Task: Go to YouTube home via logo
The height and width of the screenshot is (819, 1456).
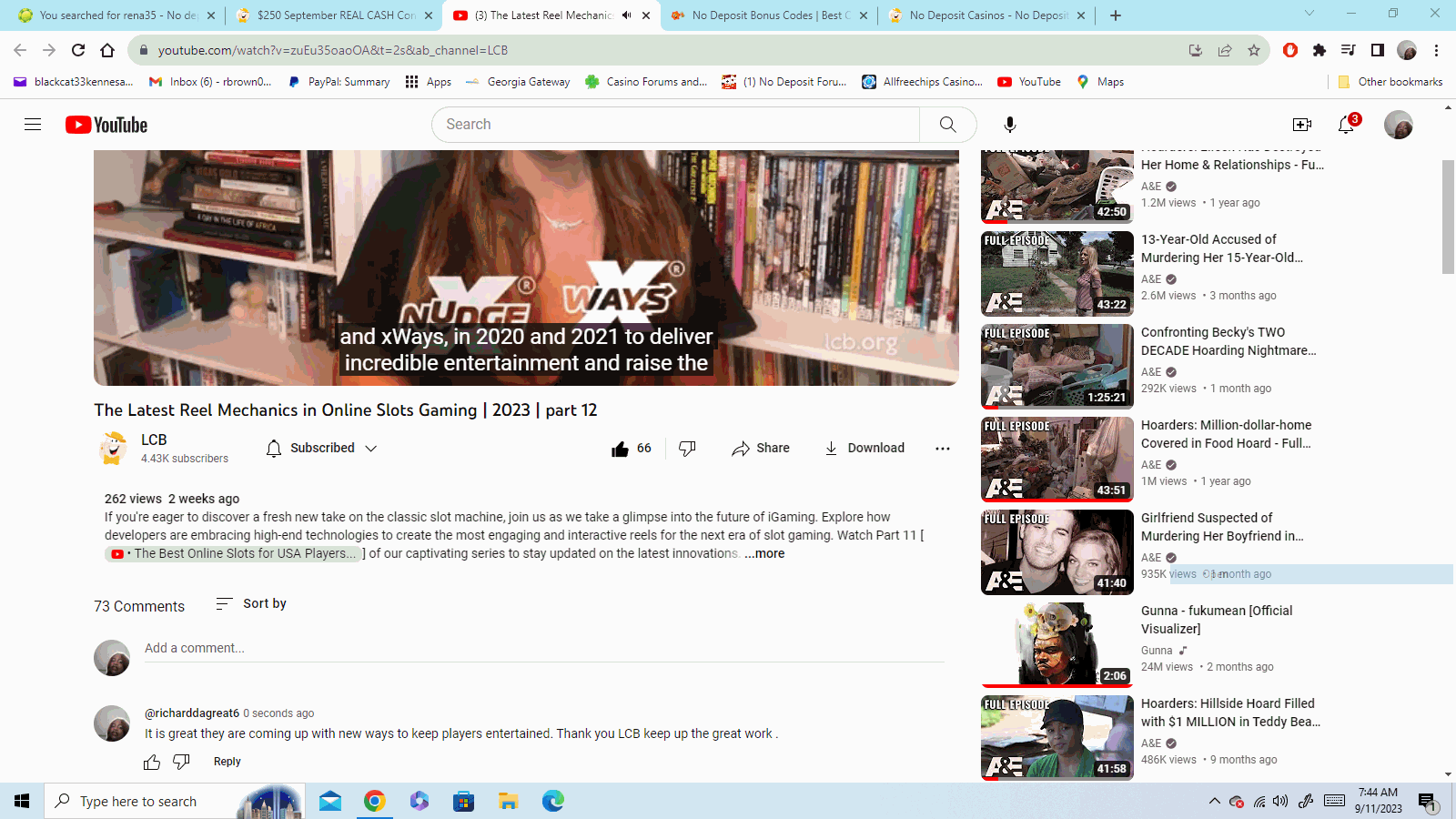Action: coord(106,125)
